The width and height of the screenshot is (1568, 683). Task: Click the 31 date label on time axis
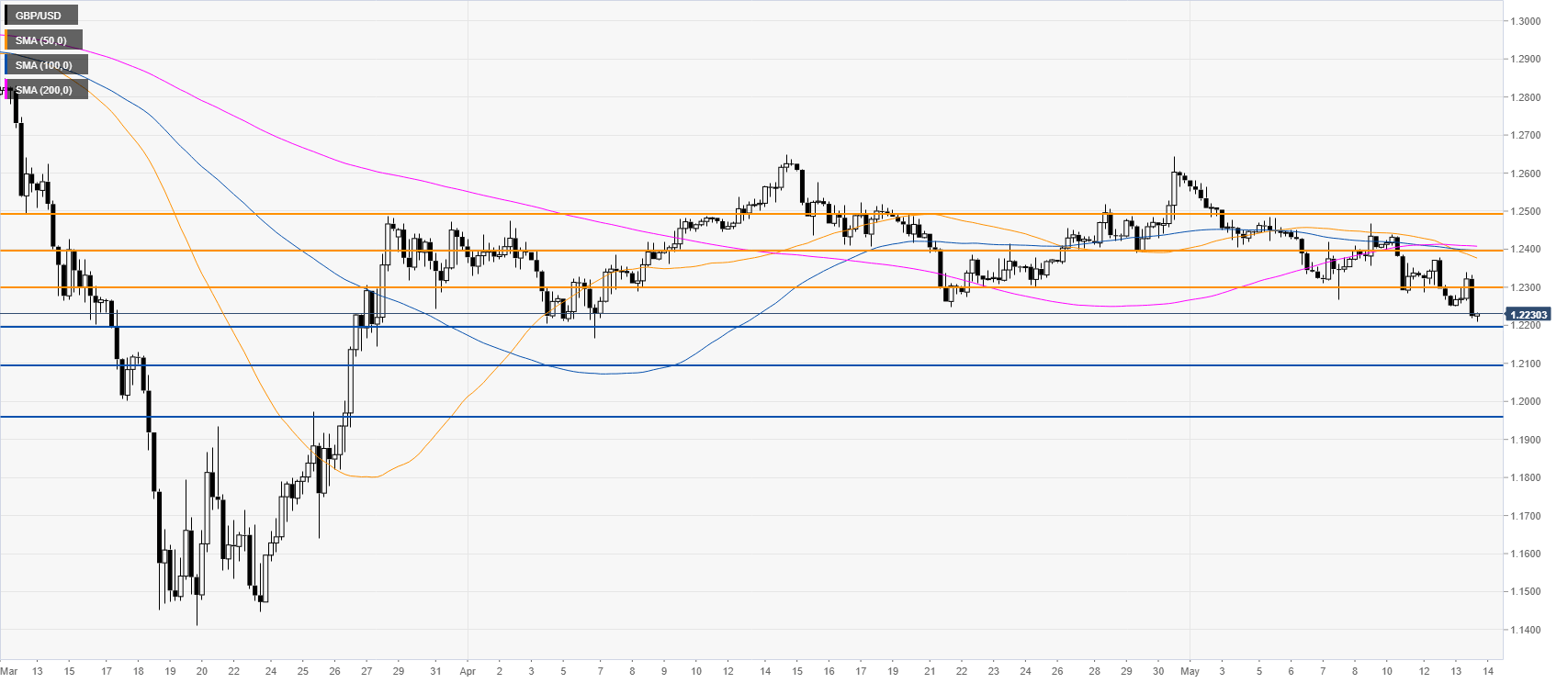pos(435,671)
